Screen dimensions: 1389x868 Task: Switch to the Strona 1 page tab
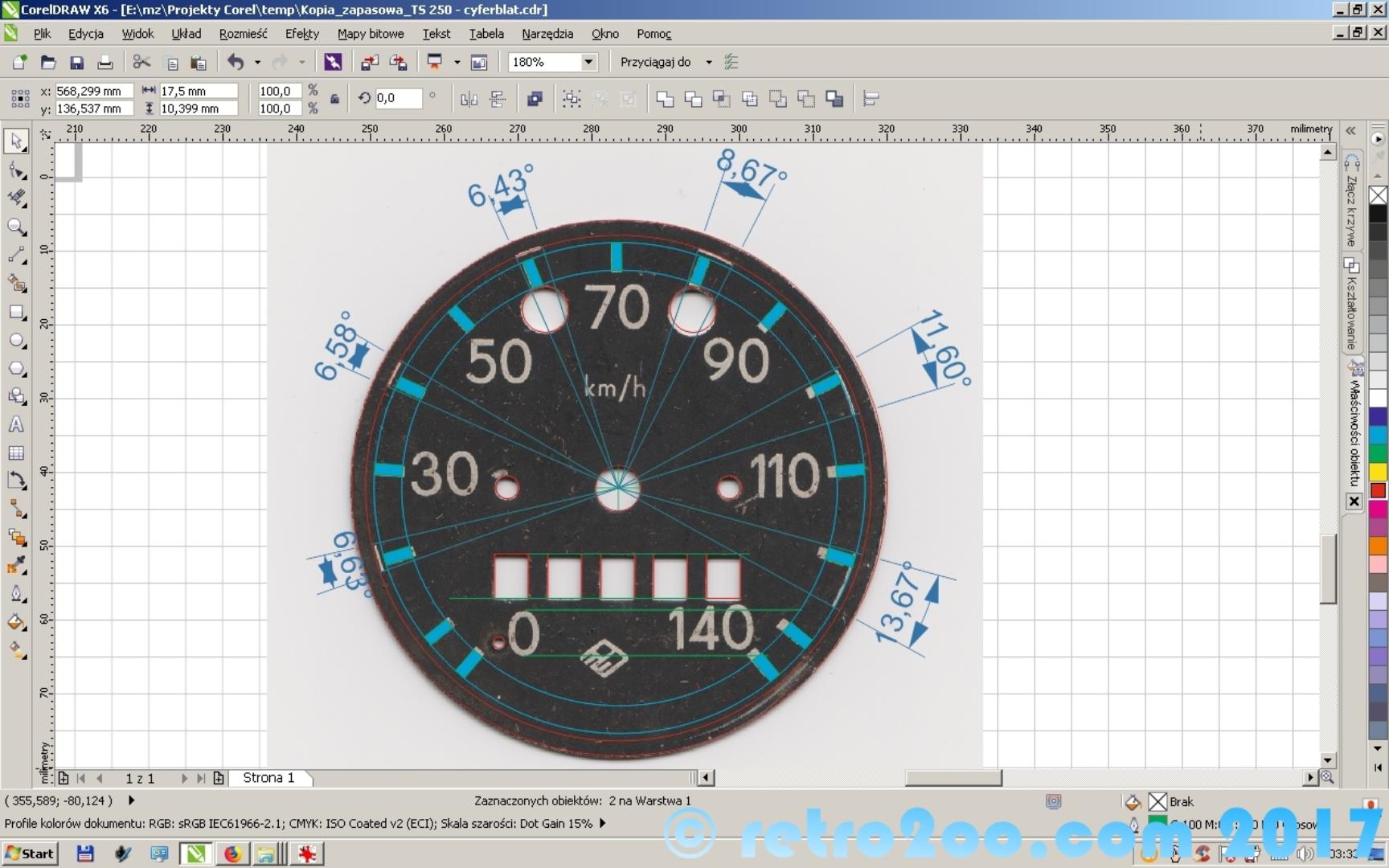click(268, 778)
